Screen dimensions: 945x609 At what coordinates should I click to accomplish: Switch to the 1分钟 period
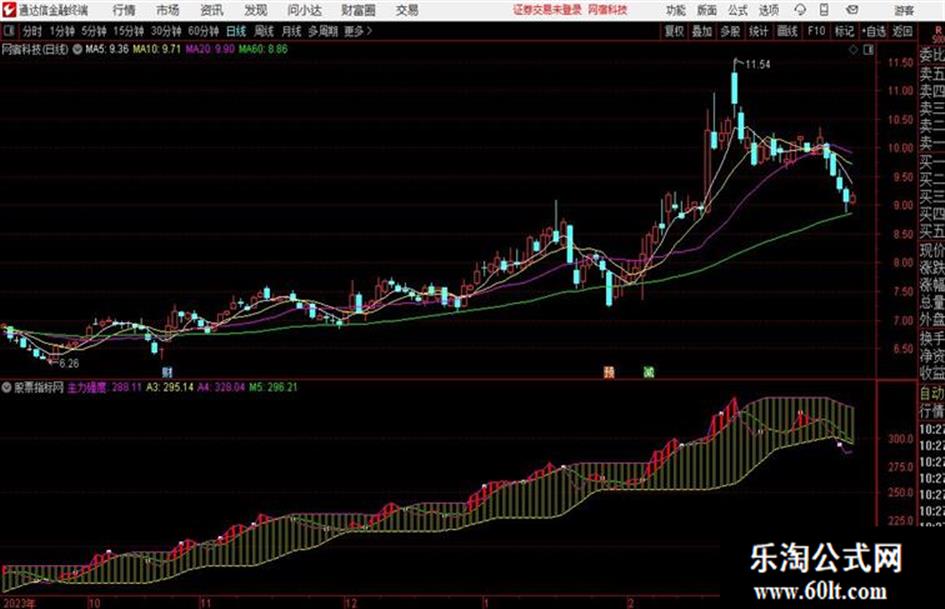pyautogui.click(x=61, y=31)
